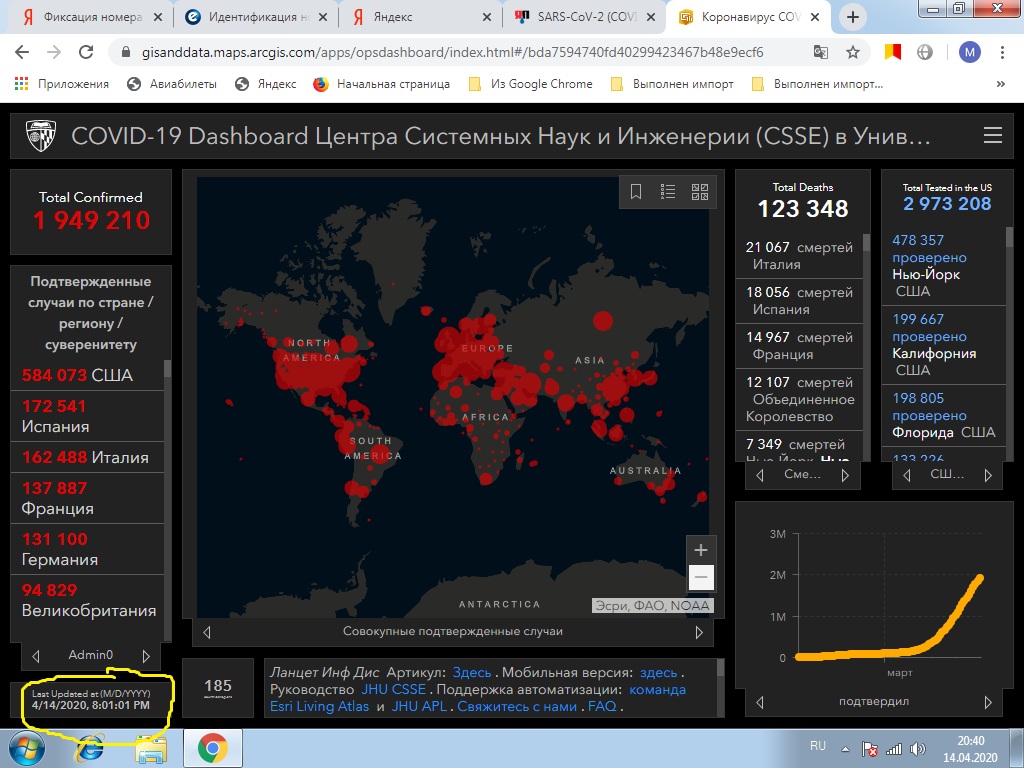1024x768 pixels.
Task: Go to next Admin0 list page
Action: [x=146, y=656]
